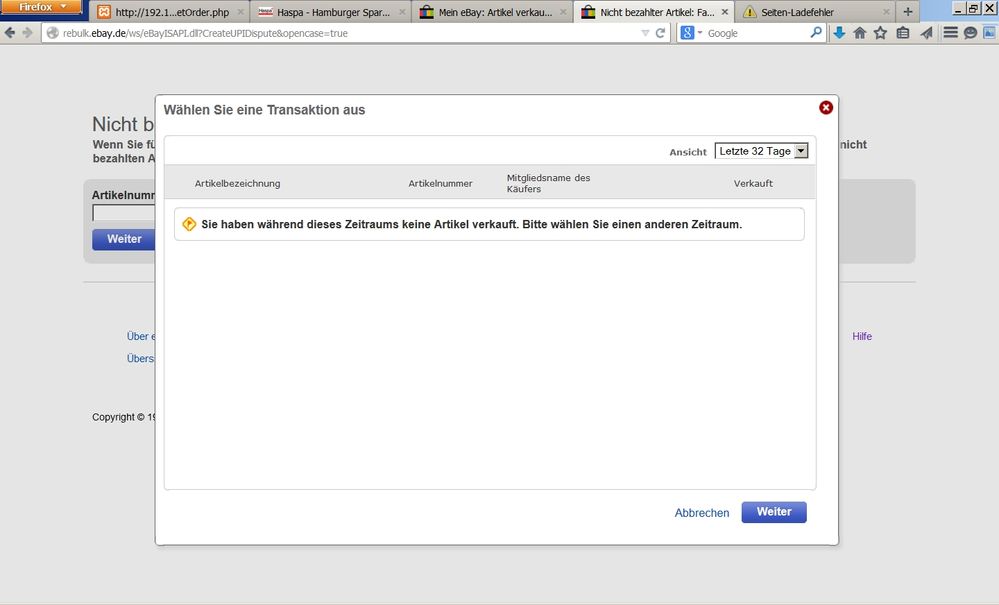Reload the current page

660,33
